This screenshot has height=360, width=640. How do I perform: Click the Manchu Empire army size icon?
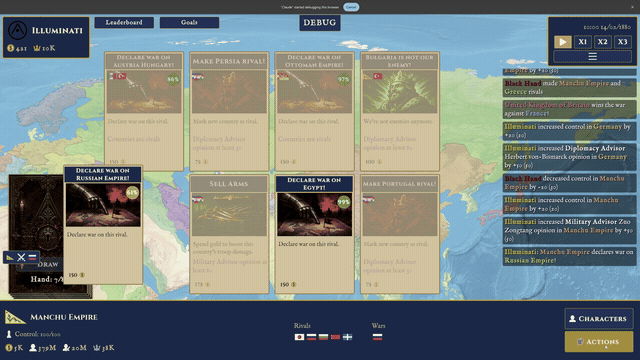[x=66, y=348]
